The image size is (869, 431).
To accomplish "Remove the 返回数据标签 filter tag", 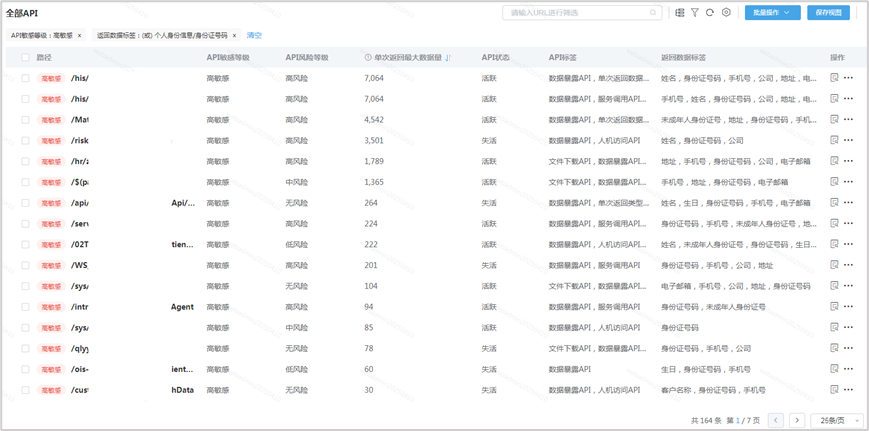I will 235,35.
